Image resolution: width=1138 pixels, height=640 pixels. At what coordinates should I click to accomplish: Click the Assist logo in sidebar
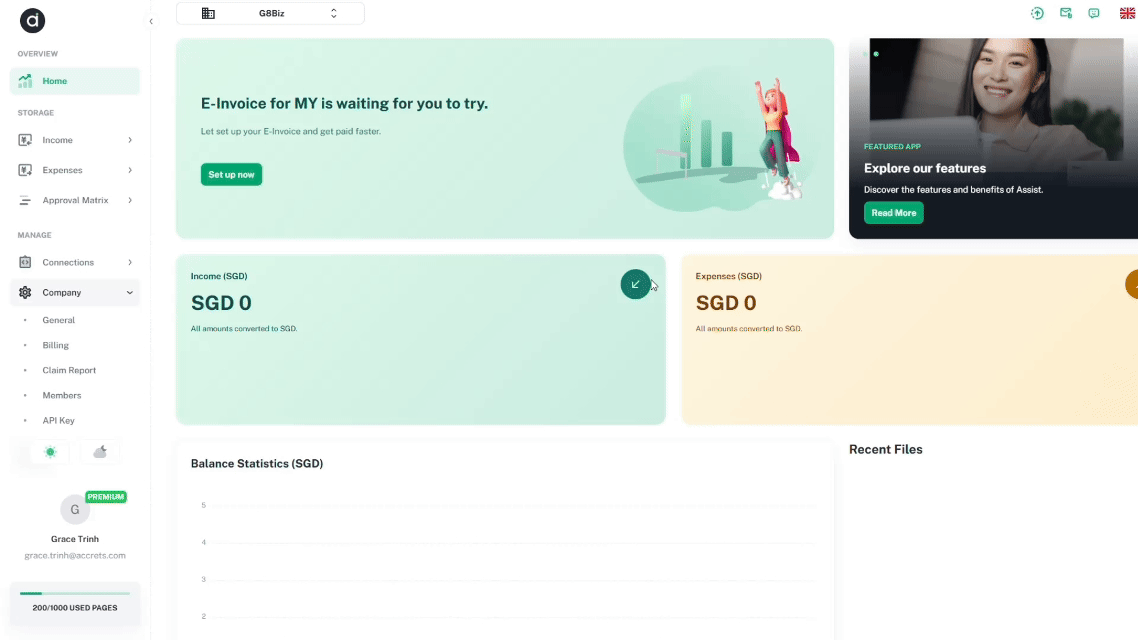(x=32, y=20)
